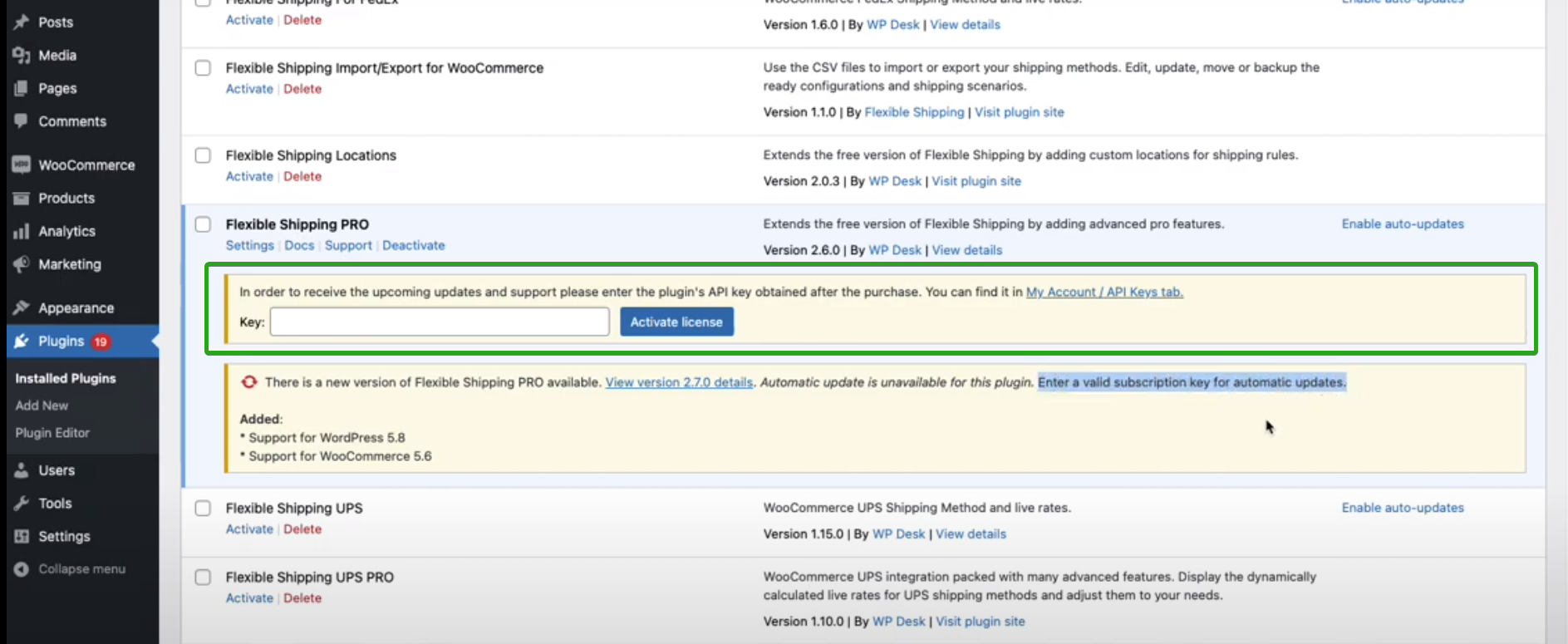Open WP Desk link in Locations row
The width and height of the screenshot is (1568, 644).
pyautogui.click(x=895, y=181)
